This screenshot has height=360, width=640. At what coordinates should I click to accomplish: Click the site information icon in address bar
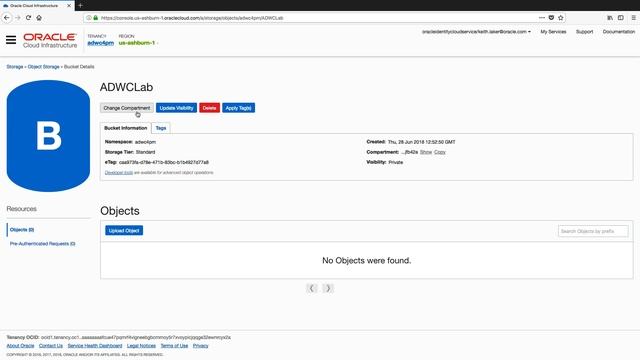89,18
